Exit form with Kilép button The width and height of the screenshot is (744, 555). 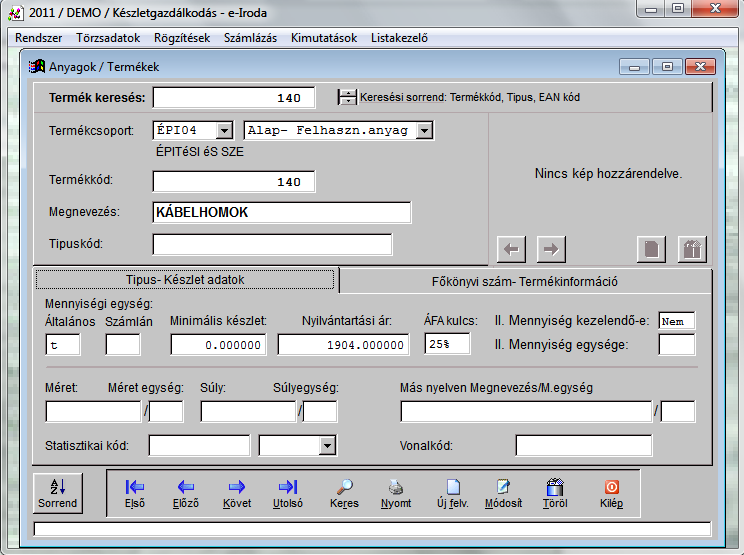611,493
